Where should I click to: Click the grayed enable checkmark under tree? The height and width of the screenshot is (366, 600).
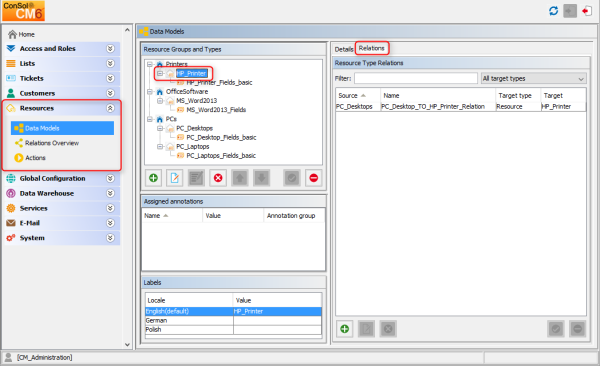point(292,178)
